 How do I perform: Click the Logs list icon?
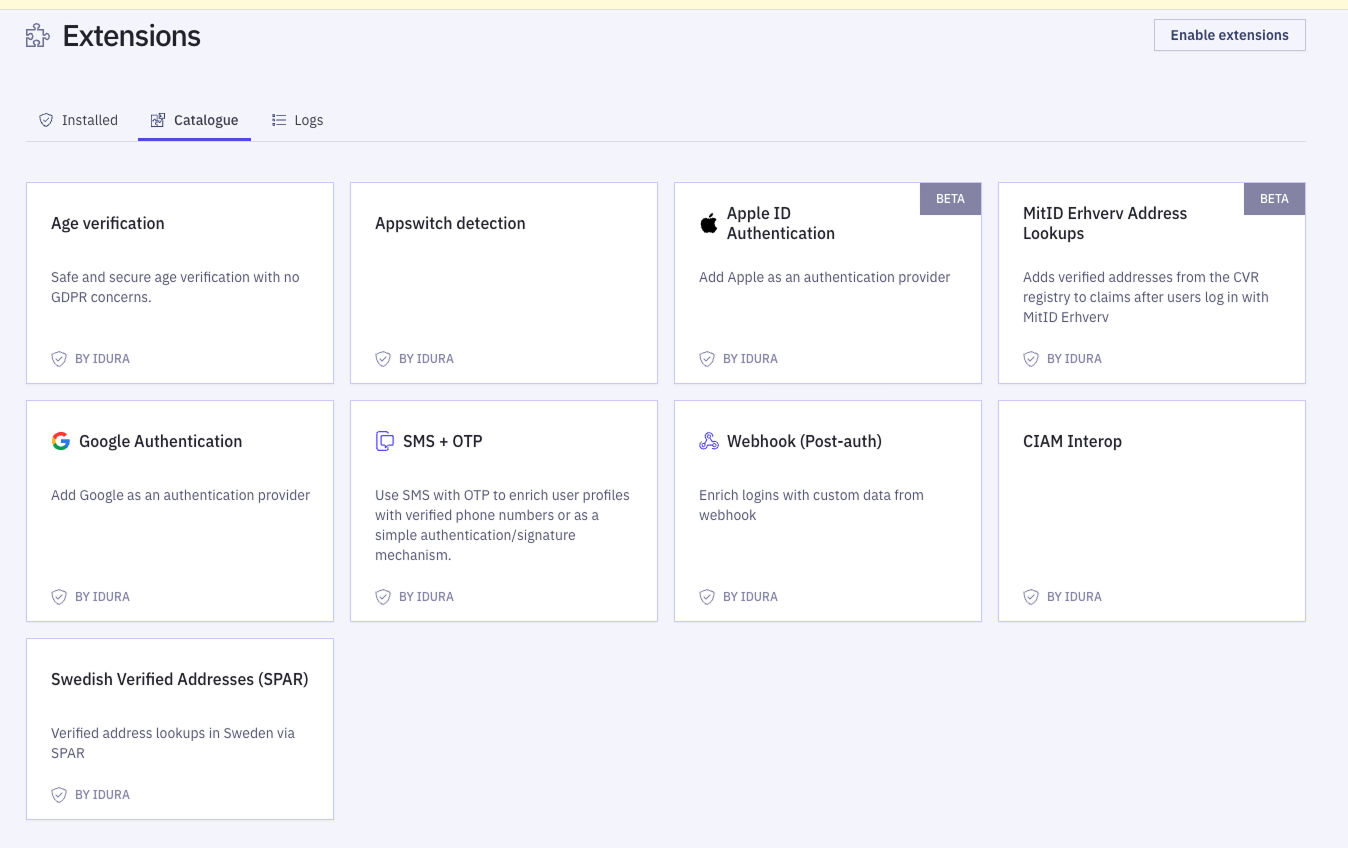278,119
